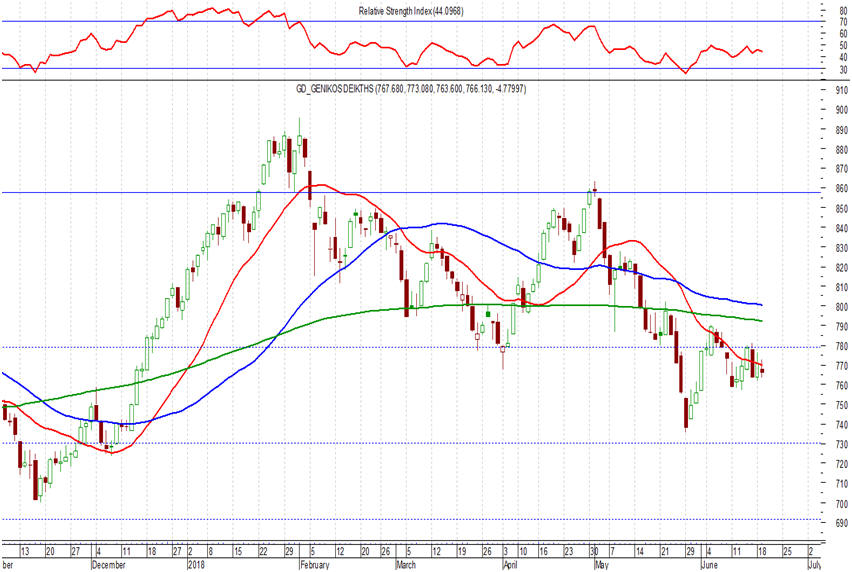
Task: Click the 14 date label
Action: [640, 552]
